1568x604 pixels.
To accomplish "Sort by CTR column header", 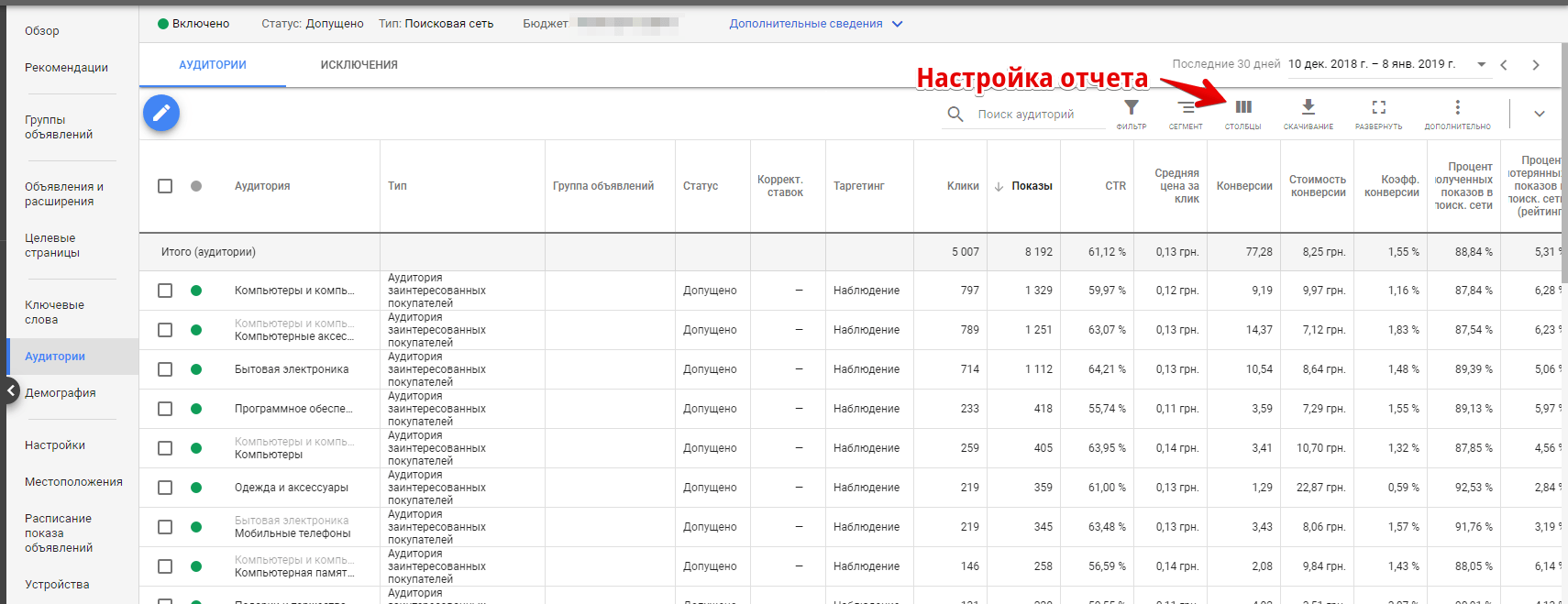I will (1115, 186).
